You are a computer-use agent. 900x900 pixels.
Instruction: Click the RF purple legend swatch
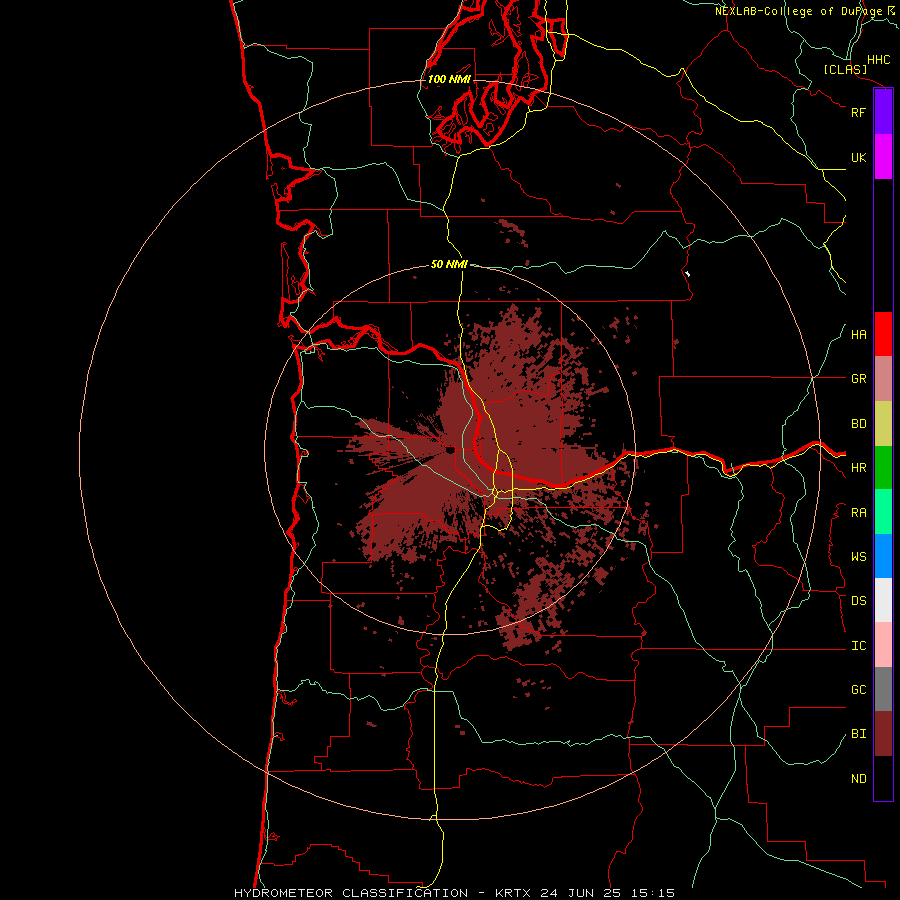click(x=883, y=112)
